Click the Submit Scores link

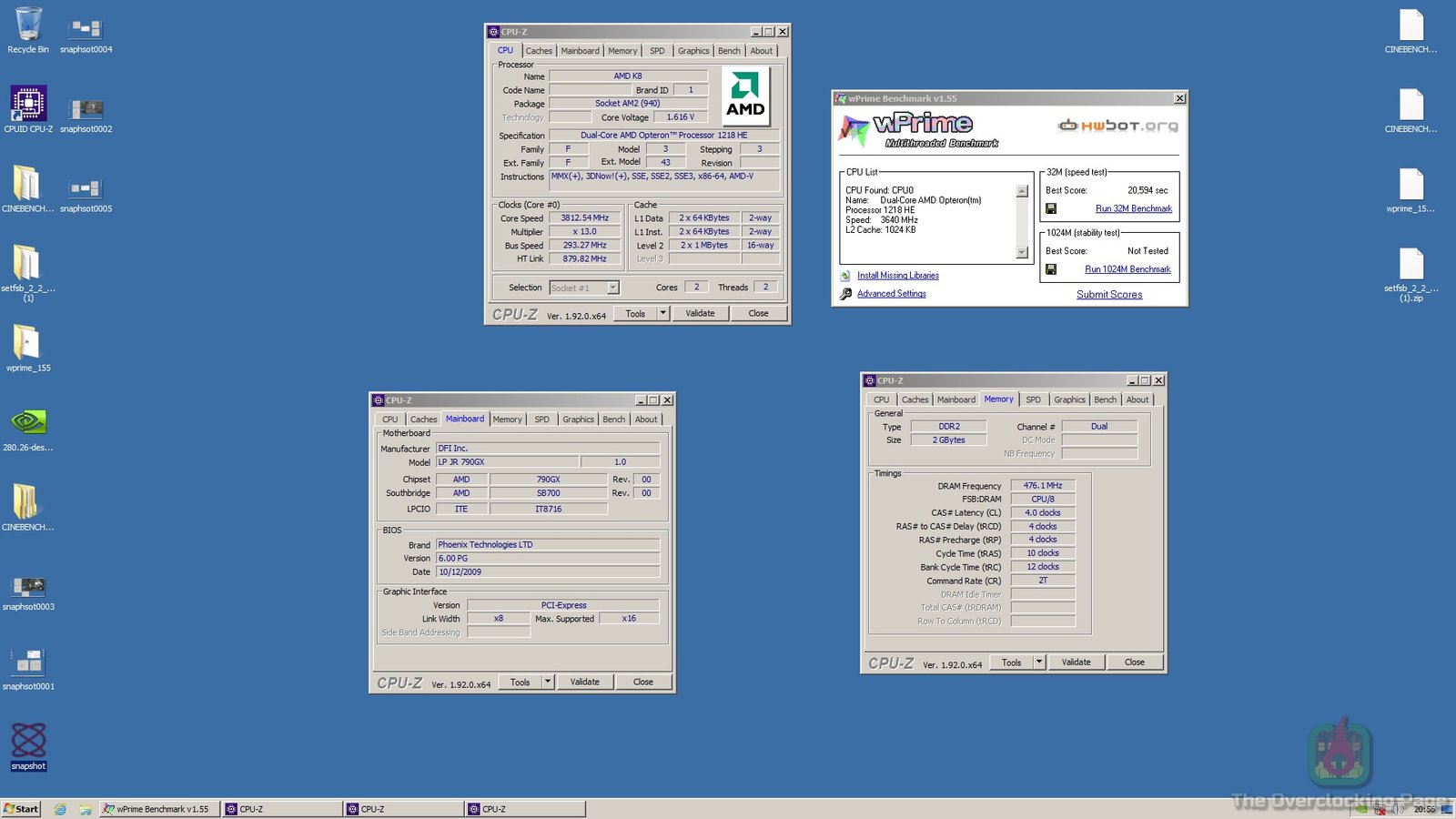(x=1108, y=295)
